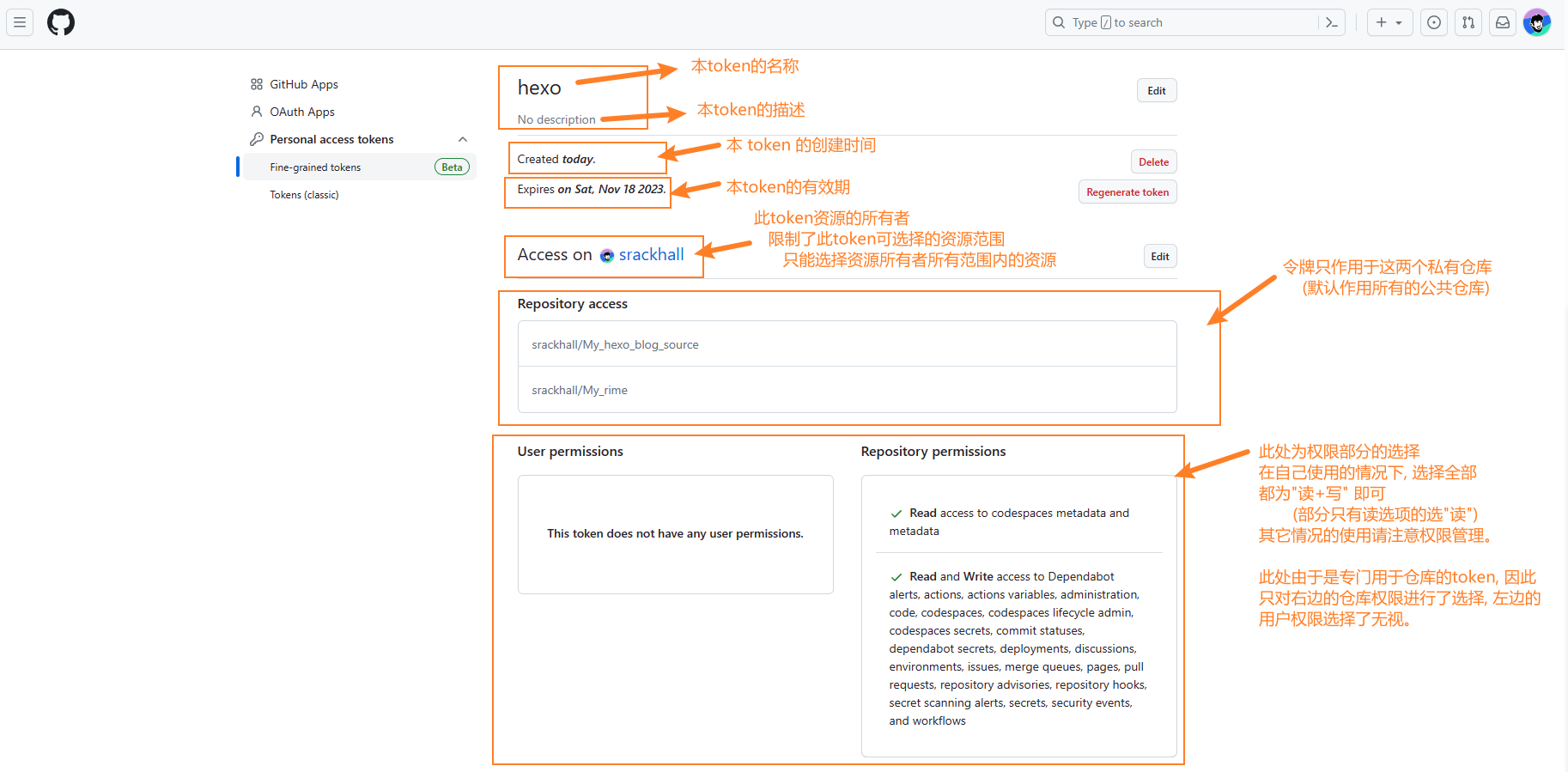Open the command palette icon
Viewport: 1568px width, 772px height.
click(1331, 22)
